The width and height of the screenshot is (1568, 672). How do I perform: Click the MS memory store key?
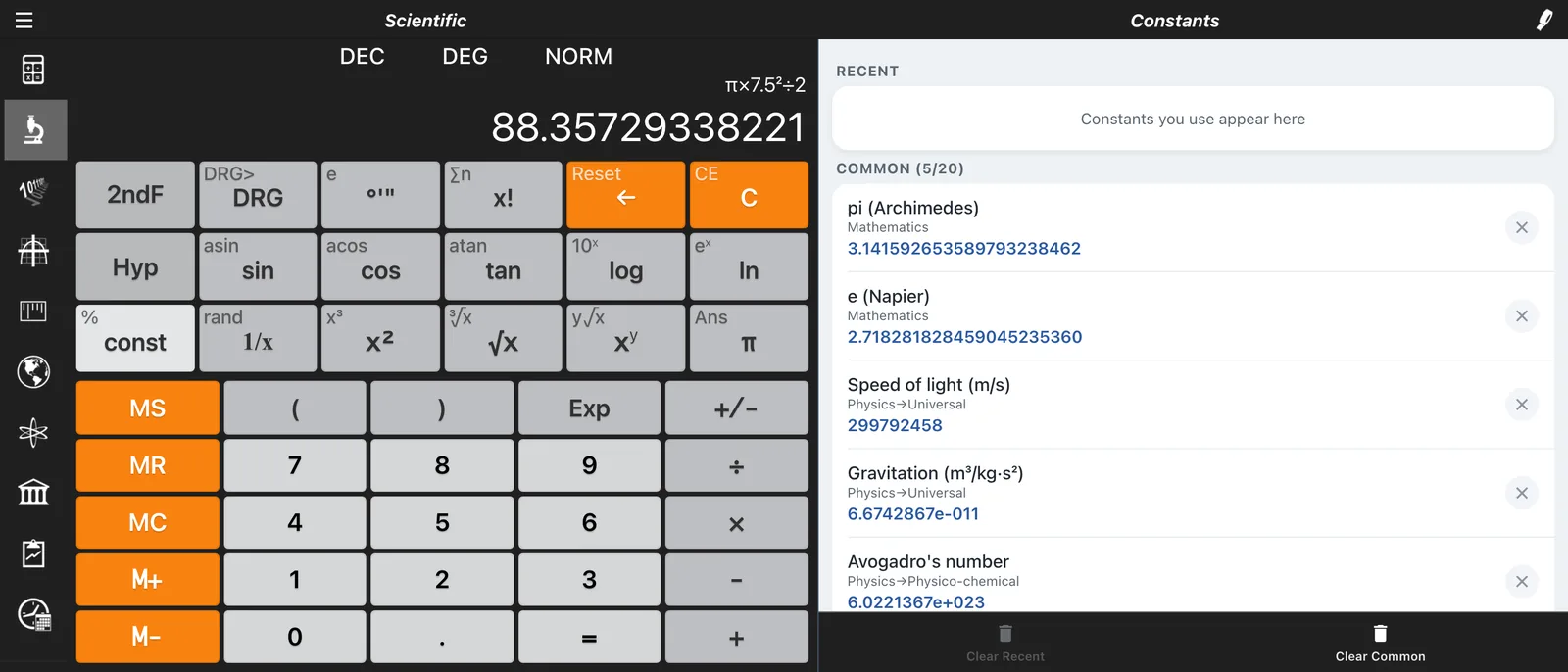coord(148,408)
